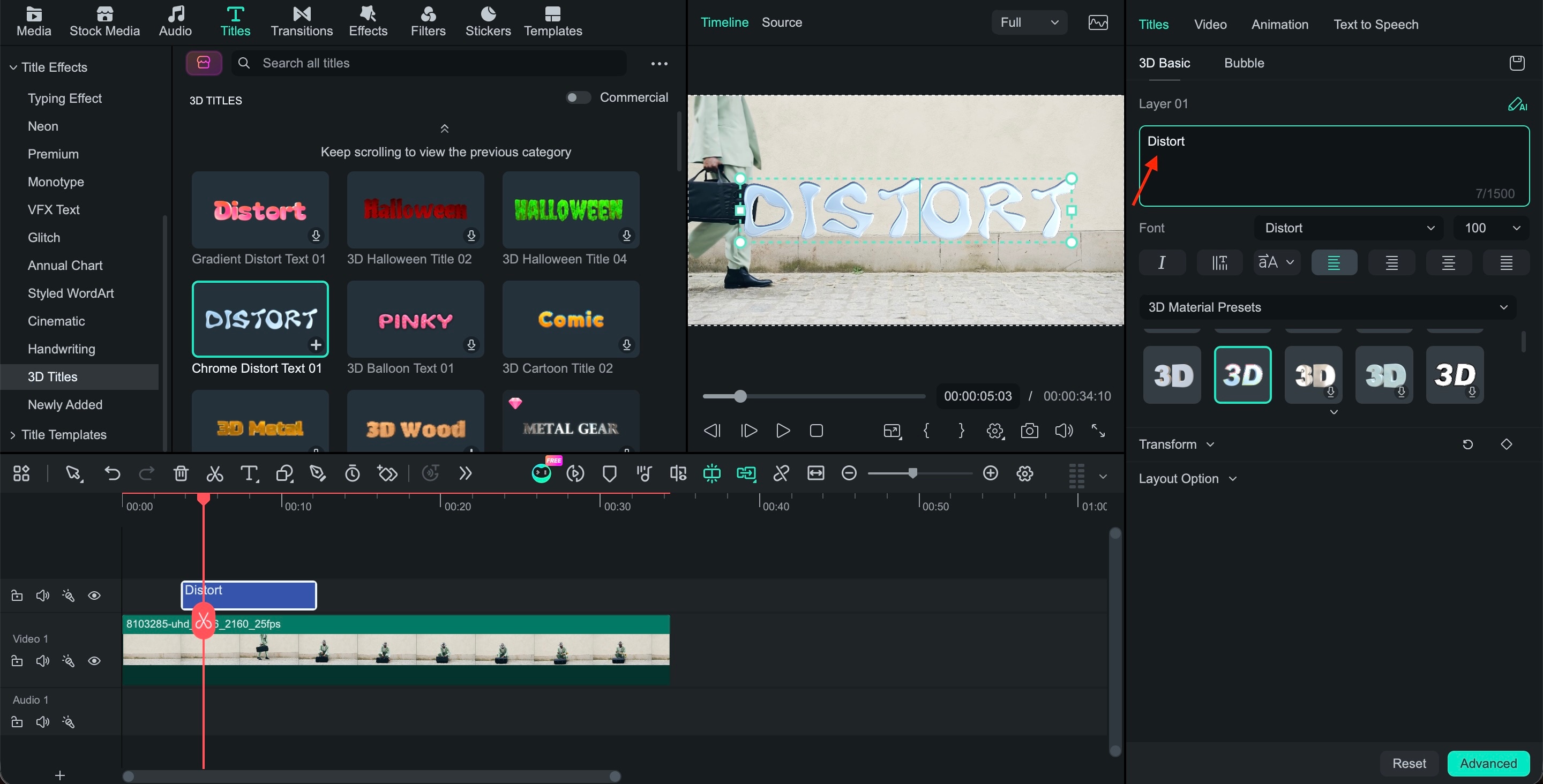Click the AI edit pen icon beside Layer 01
The width and height of the screenshot is (1543, 784).
(1517, 104)
